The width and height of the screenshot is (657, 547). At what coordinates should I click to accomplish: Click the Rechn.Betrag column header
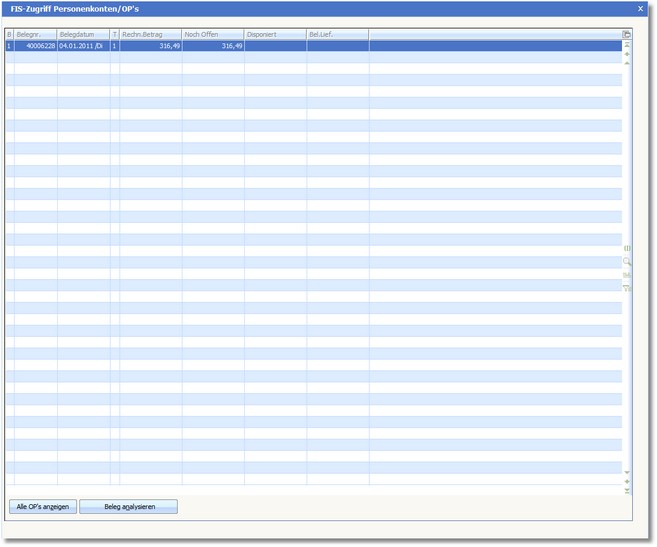[150, 35]
